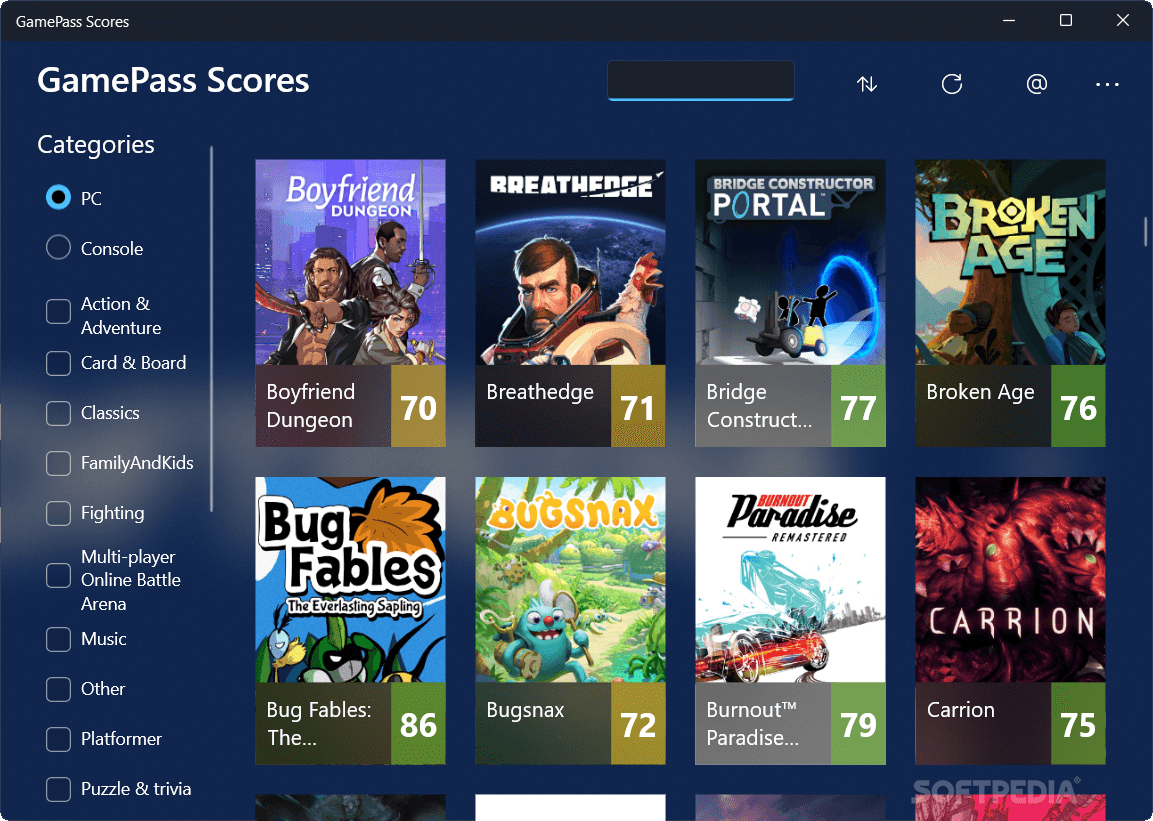Click the games grid scrollbar thumb

[x=1145, y=232]
